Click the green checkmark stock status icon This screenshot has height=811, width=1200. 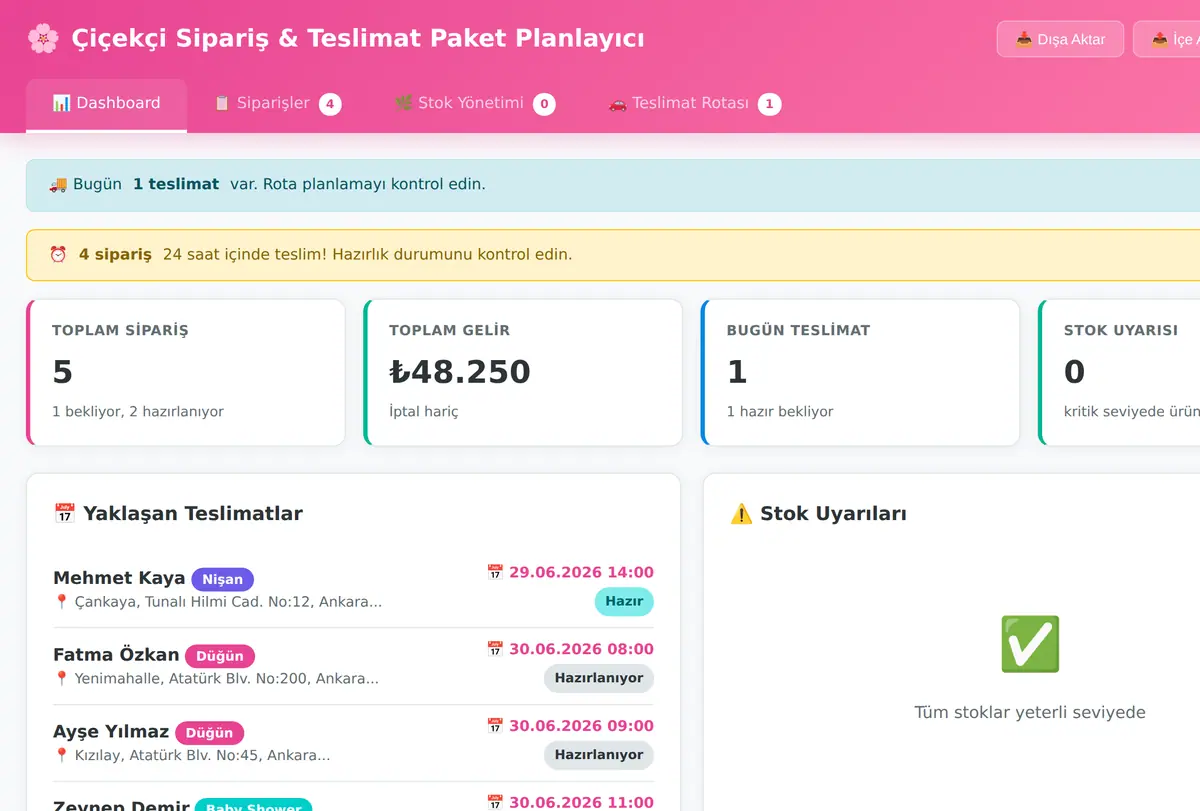click(1030, 644)
